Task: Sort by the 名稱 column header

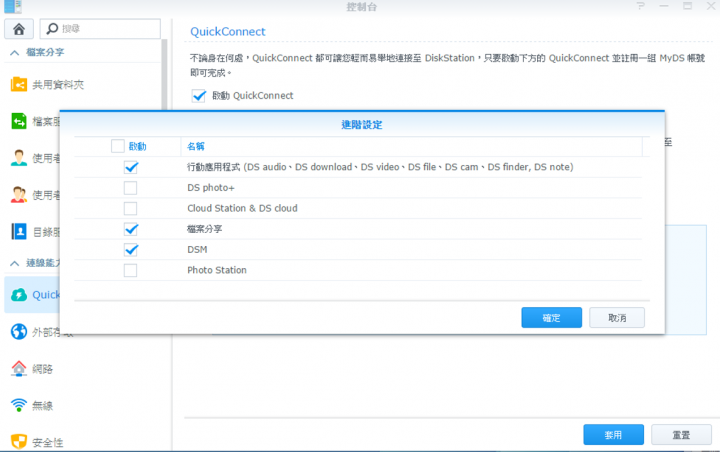Action: 196,147
